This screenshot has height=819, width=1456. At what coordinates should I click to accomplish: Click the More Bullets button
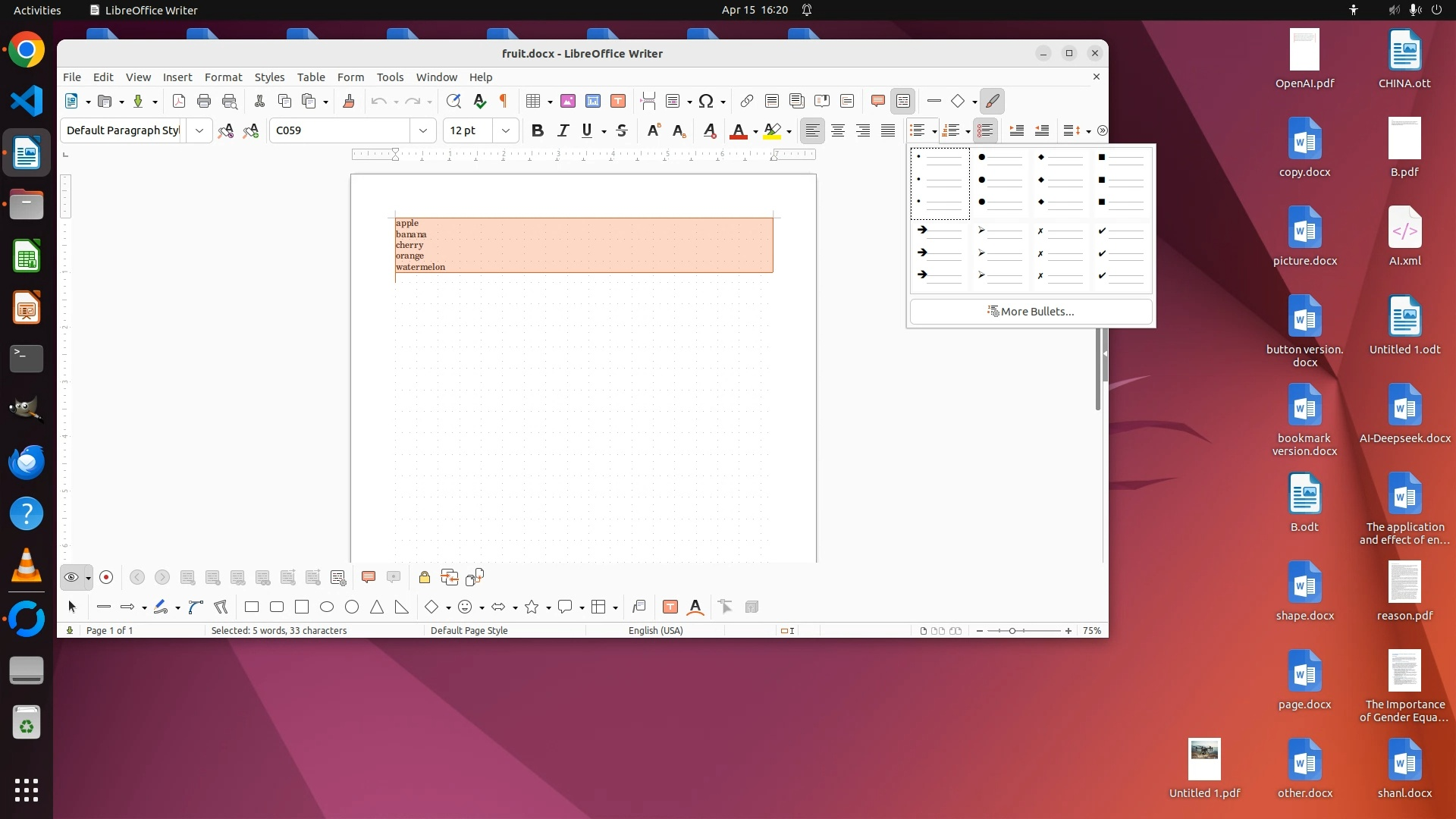(x=1031, y=312)
